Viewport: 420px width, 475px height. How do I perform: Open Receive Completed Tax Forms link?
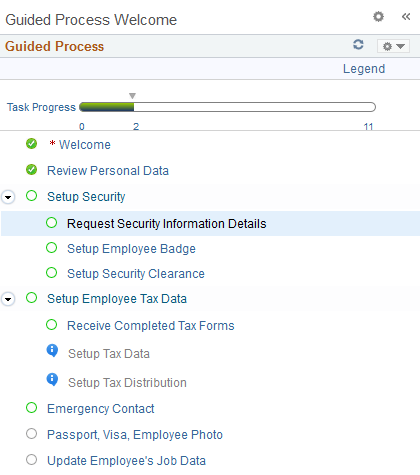(x=151, y=326)
